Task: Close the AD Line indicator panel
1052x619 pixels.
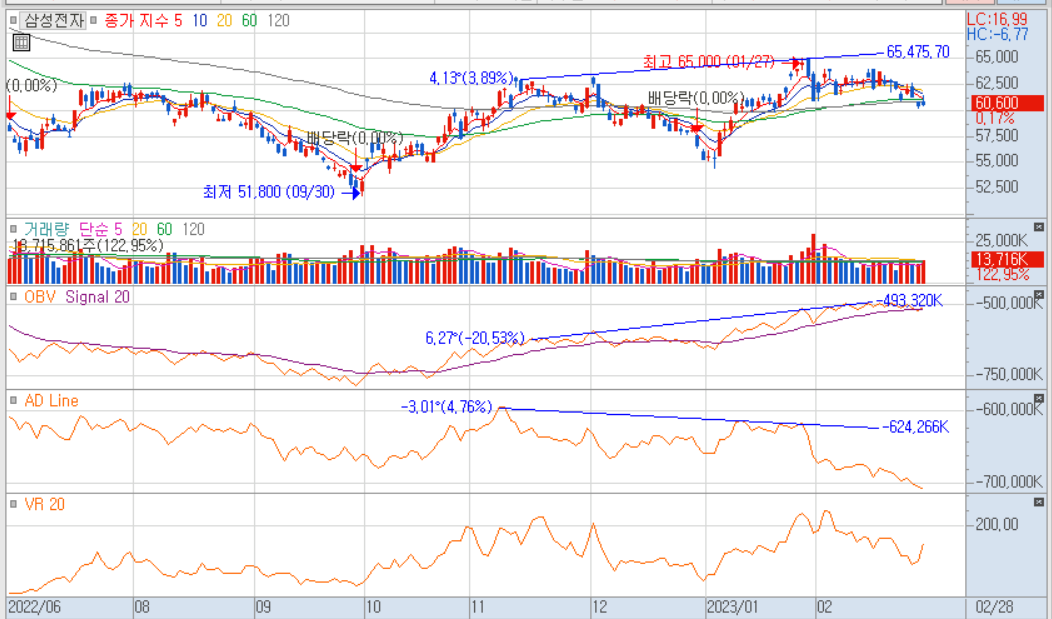Action: point(1039,398)
